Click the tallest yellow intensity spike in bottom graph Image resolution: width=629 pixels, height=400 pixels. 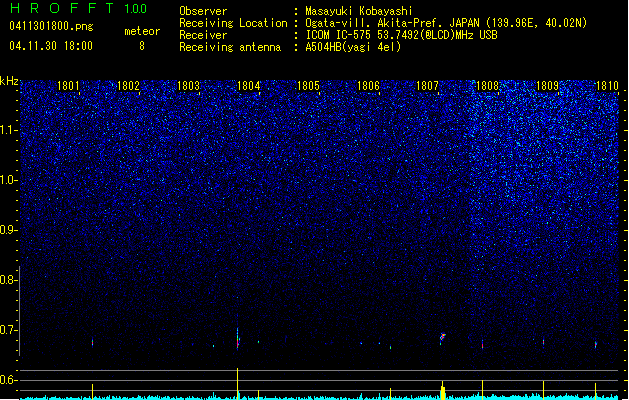[237, 383]
